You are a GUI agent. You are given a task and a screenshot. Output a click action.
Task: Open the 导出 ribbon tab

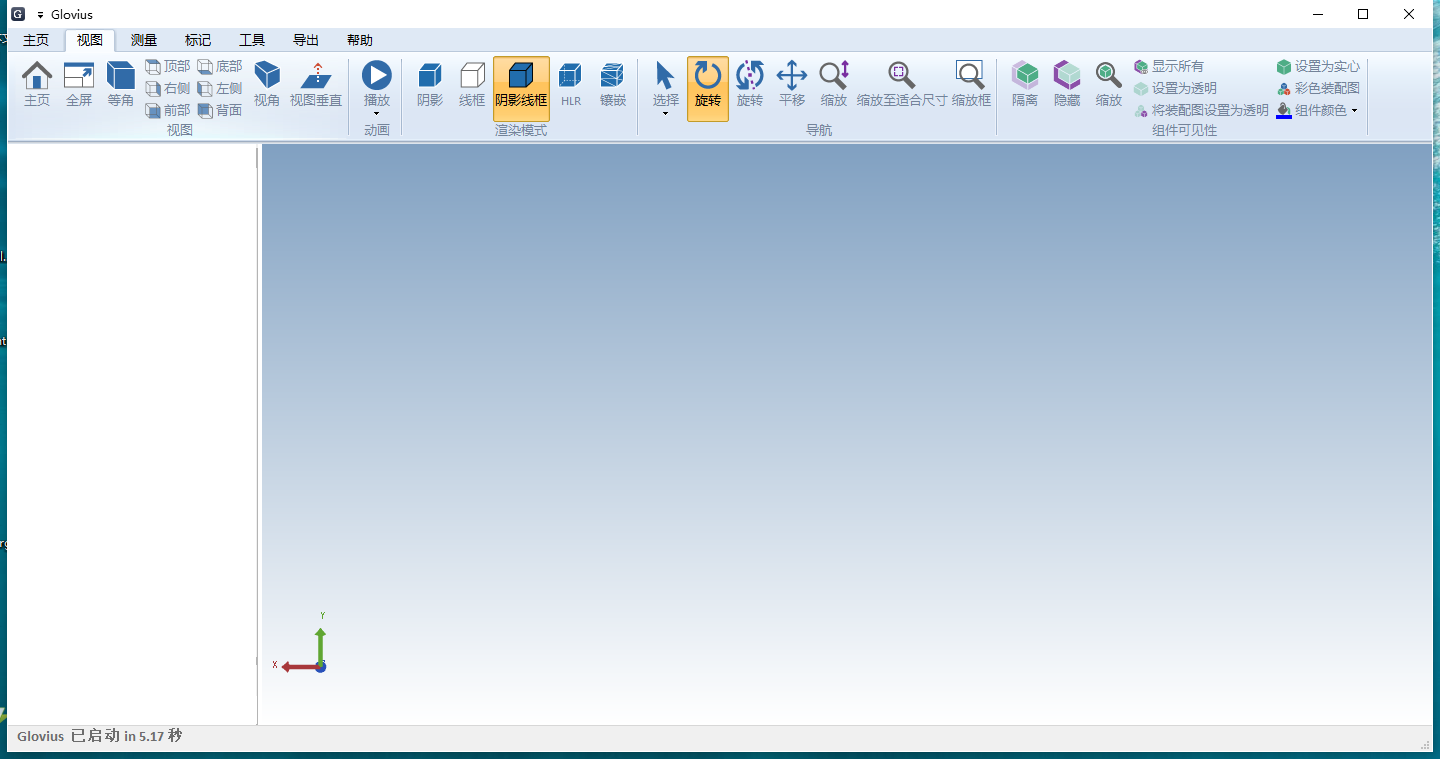306,40
